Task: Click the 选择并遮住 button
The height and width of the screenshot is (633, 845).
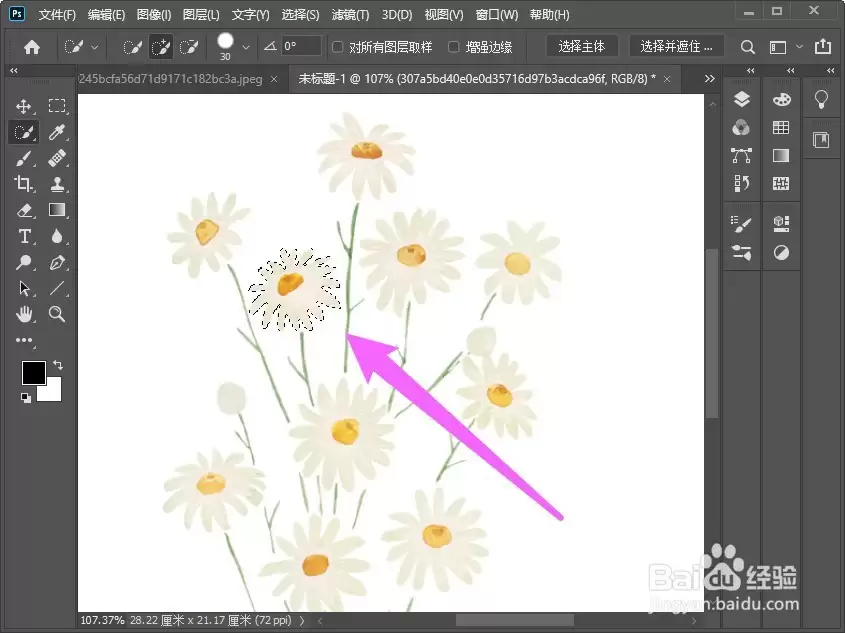Action: point(676,47)
